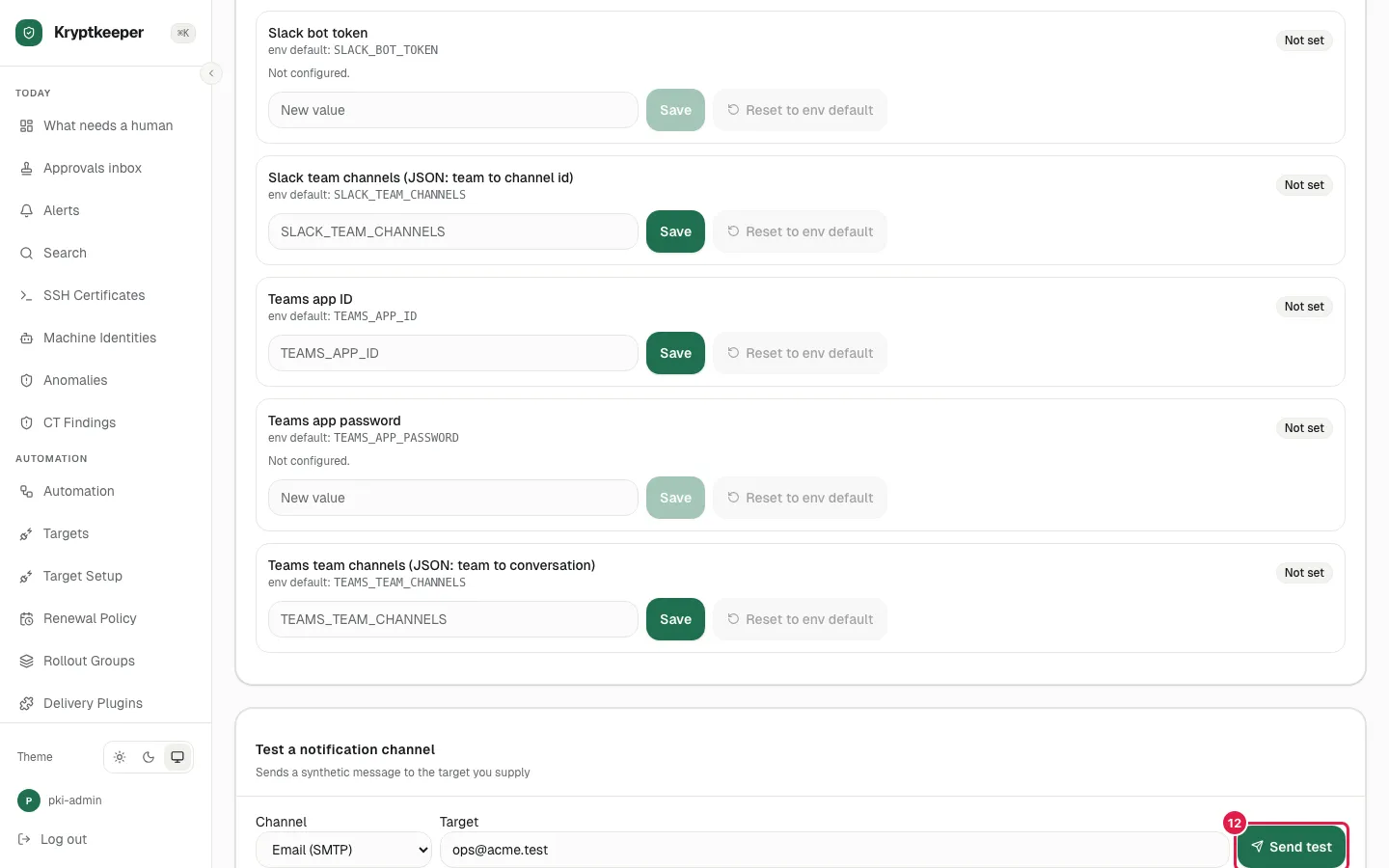Click the TEAMS_TEAM_CHANNELS input field

coord(453,619)
